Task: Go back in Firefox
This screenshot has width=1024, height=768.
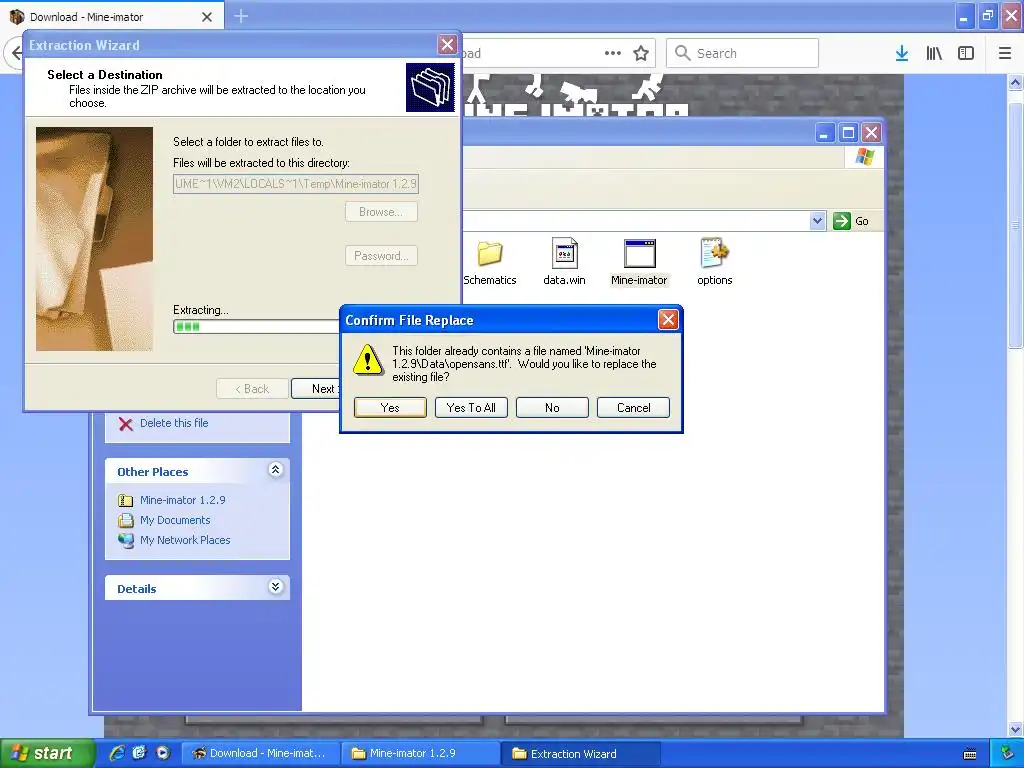Action: [x=14, y=53]
